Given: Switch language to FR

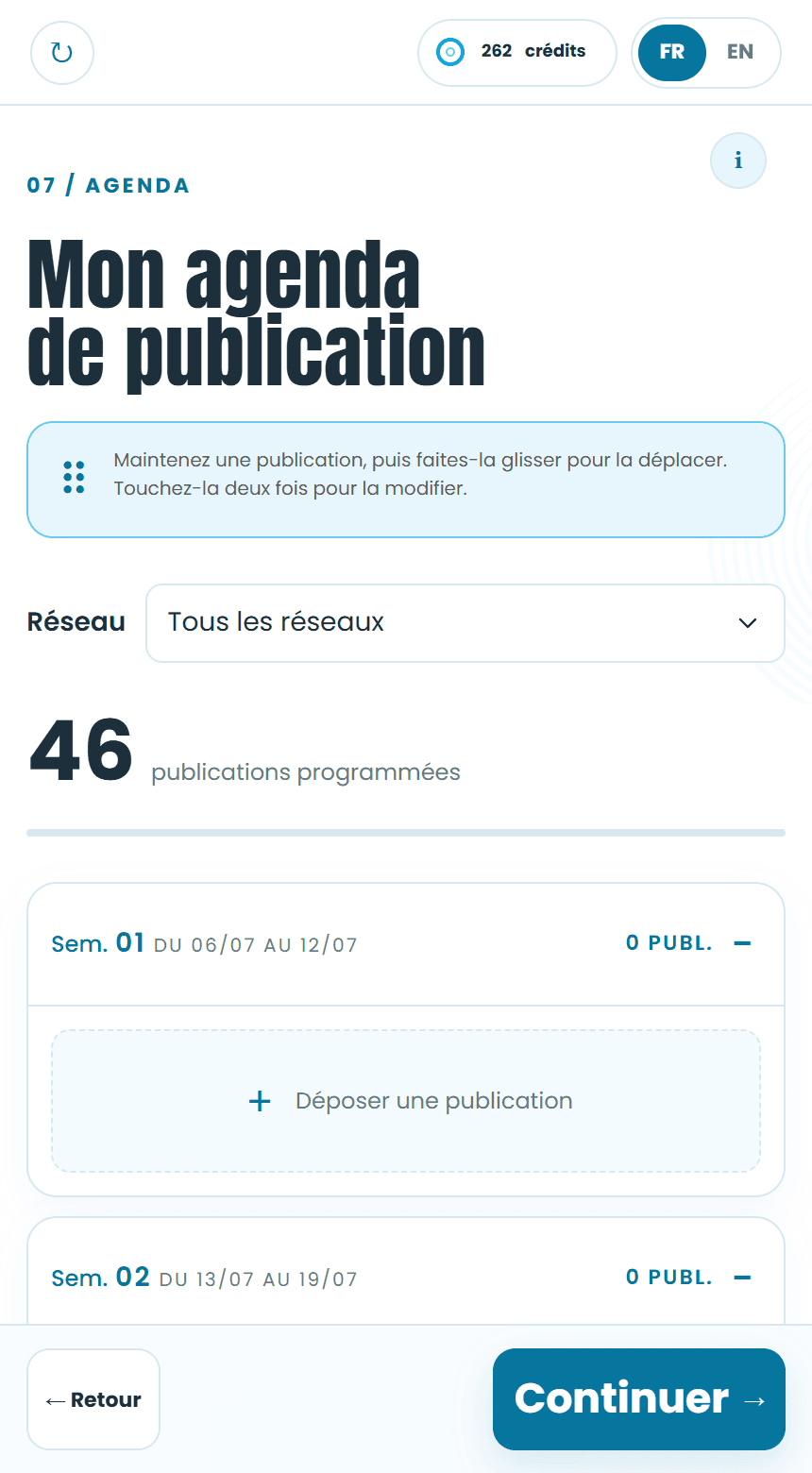Looking at the screenshot, I should [672, 52].
